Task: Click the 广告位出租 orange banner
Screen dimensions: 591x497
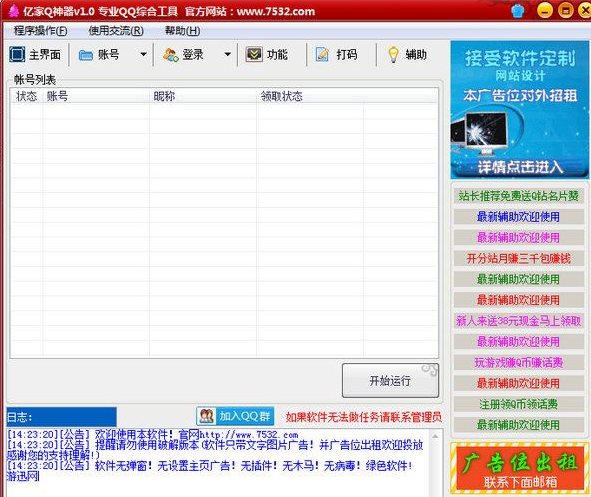Action: [x=519, y=468]
